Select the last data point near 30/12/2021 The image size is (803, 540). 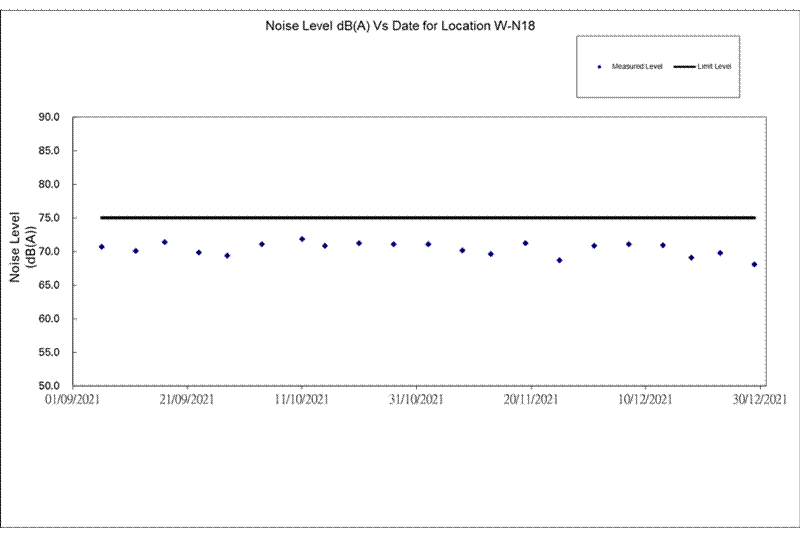pos(754,264)
